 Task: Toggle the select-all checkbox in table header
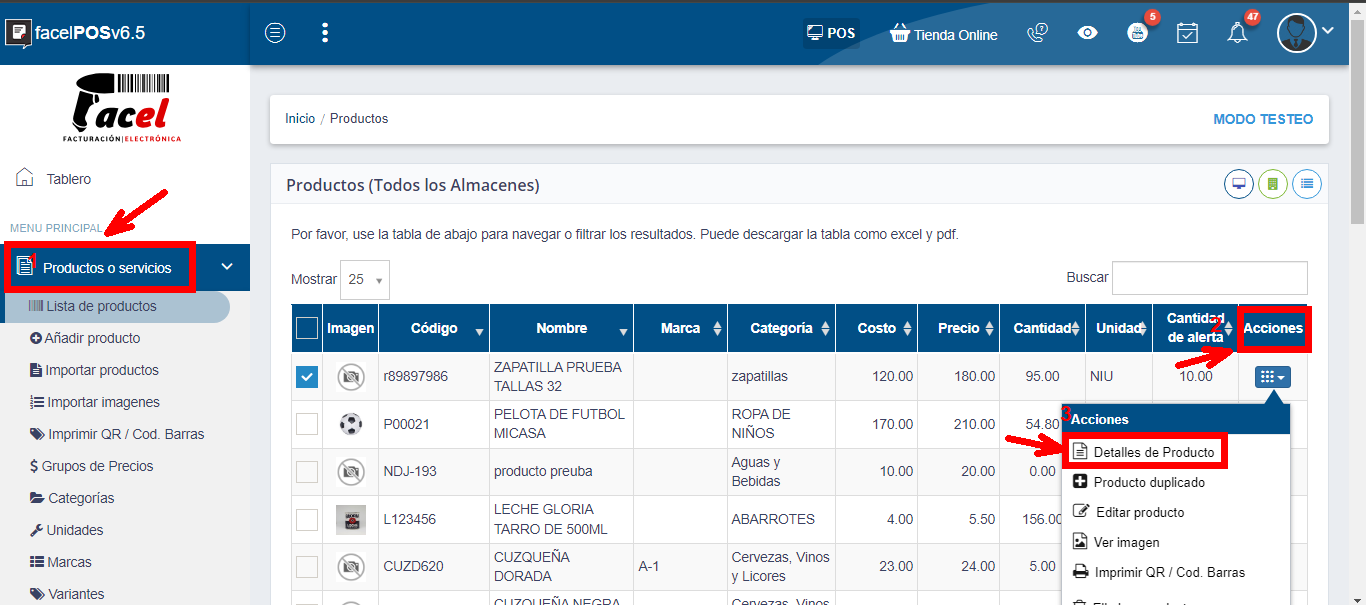[307, 328]
